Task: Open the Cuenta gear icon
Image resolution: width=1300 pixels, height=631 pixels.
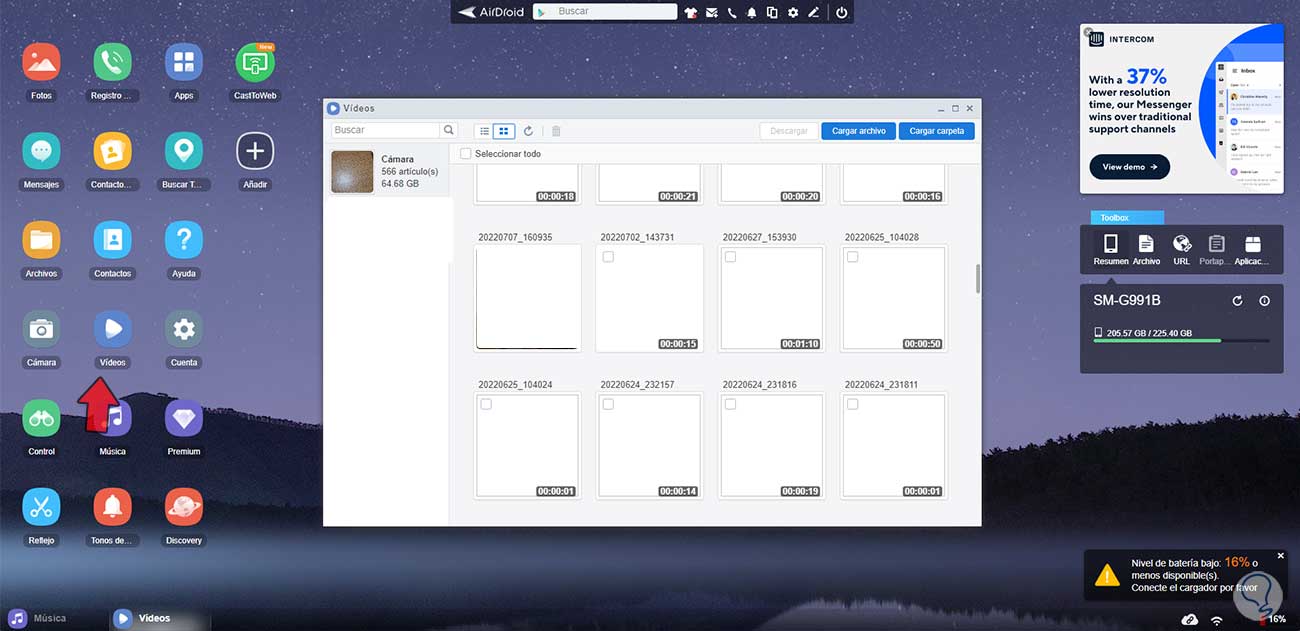Action: pos(184,329)
